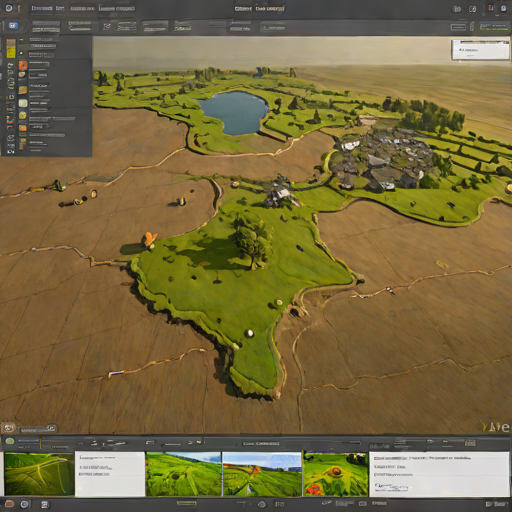Expand the first dropdown field in the second toolbar
Viewport: 512px width, 512px height.
(46, 26)
